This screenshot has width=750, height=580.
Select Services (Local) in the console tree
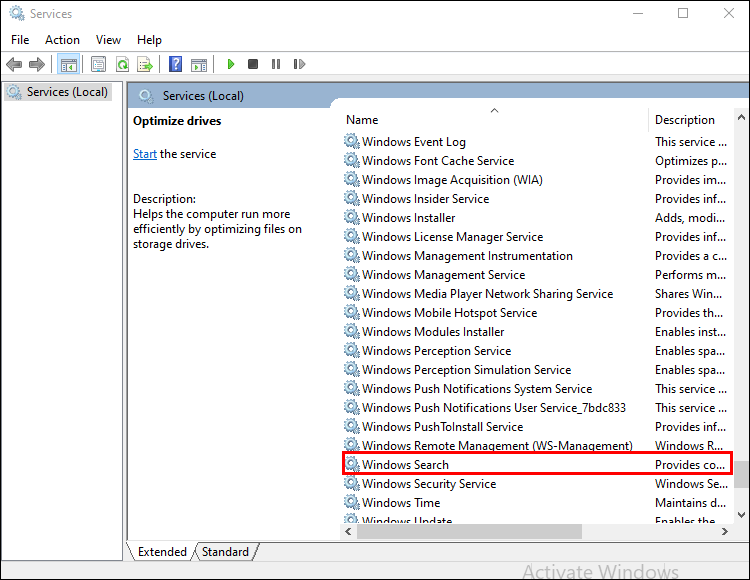point(58,92)
